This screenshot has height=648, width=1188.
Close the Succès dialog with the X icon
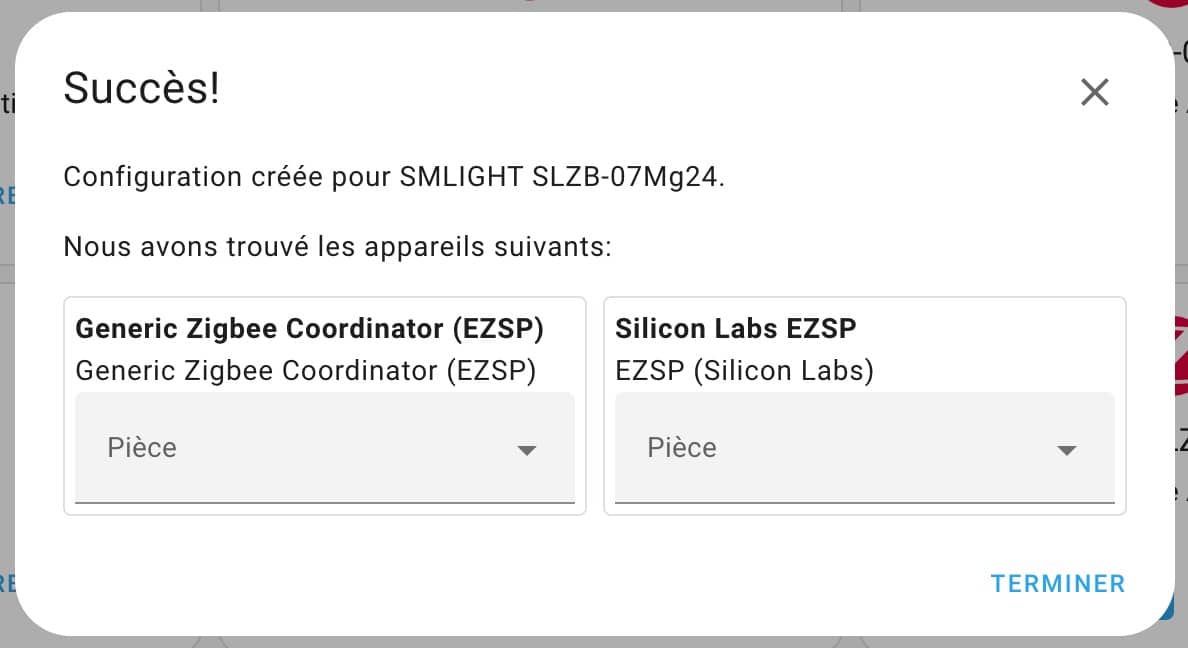1094,92
